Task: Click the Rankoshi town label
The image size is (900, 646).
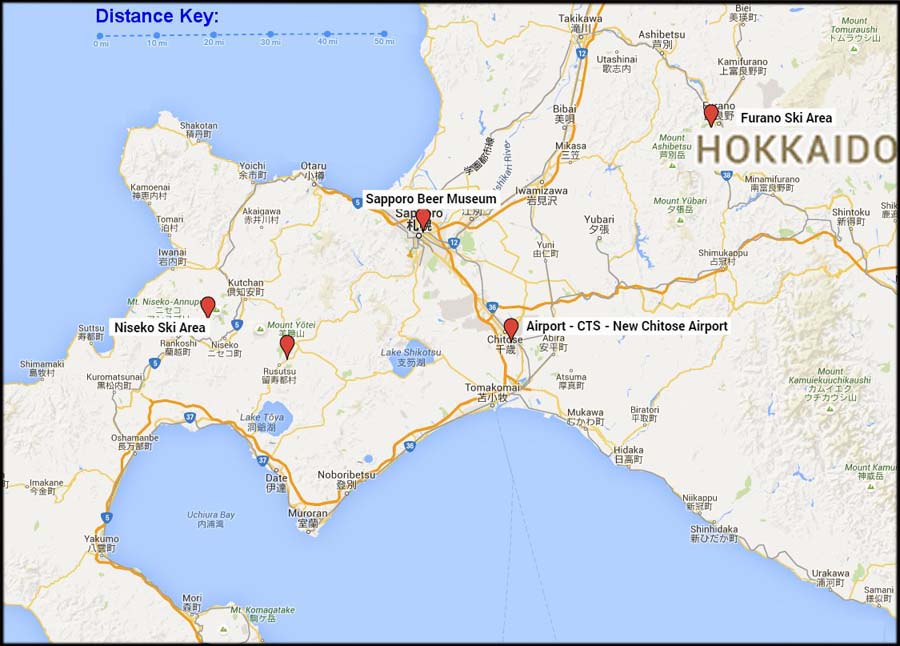Action: coord(178,347)
